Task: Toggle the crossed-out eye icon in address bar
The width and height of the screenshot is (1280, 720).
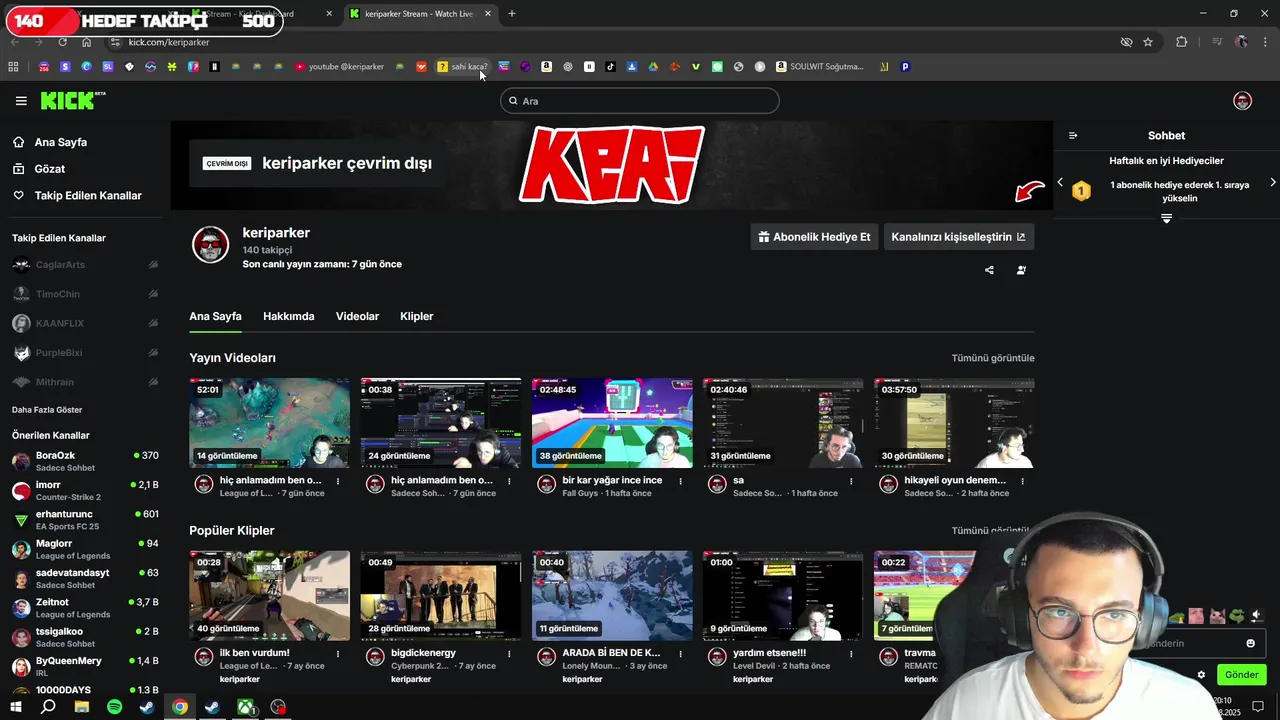Action: (1126, 42)
